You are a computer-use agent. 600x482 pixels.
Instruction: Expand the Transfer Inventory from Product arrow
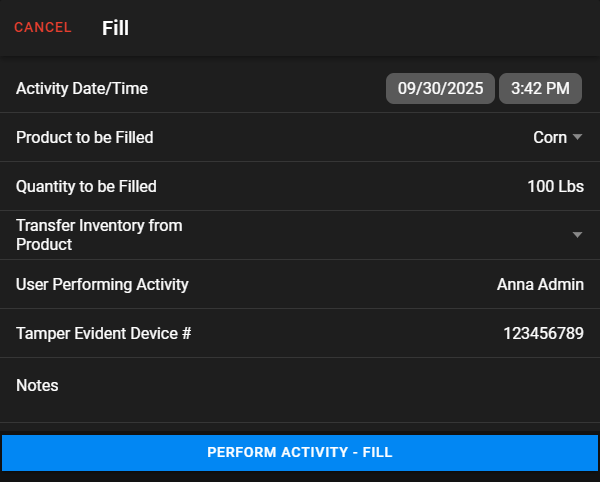click(x=577, y=234)
